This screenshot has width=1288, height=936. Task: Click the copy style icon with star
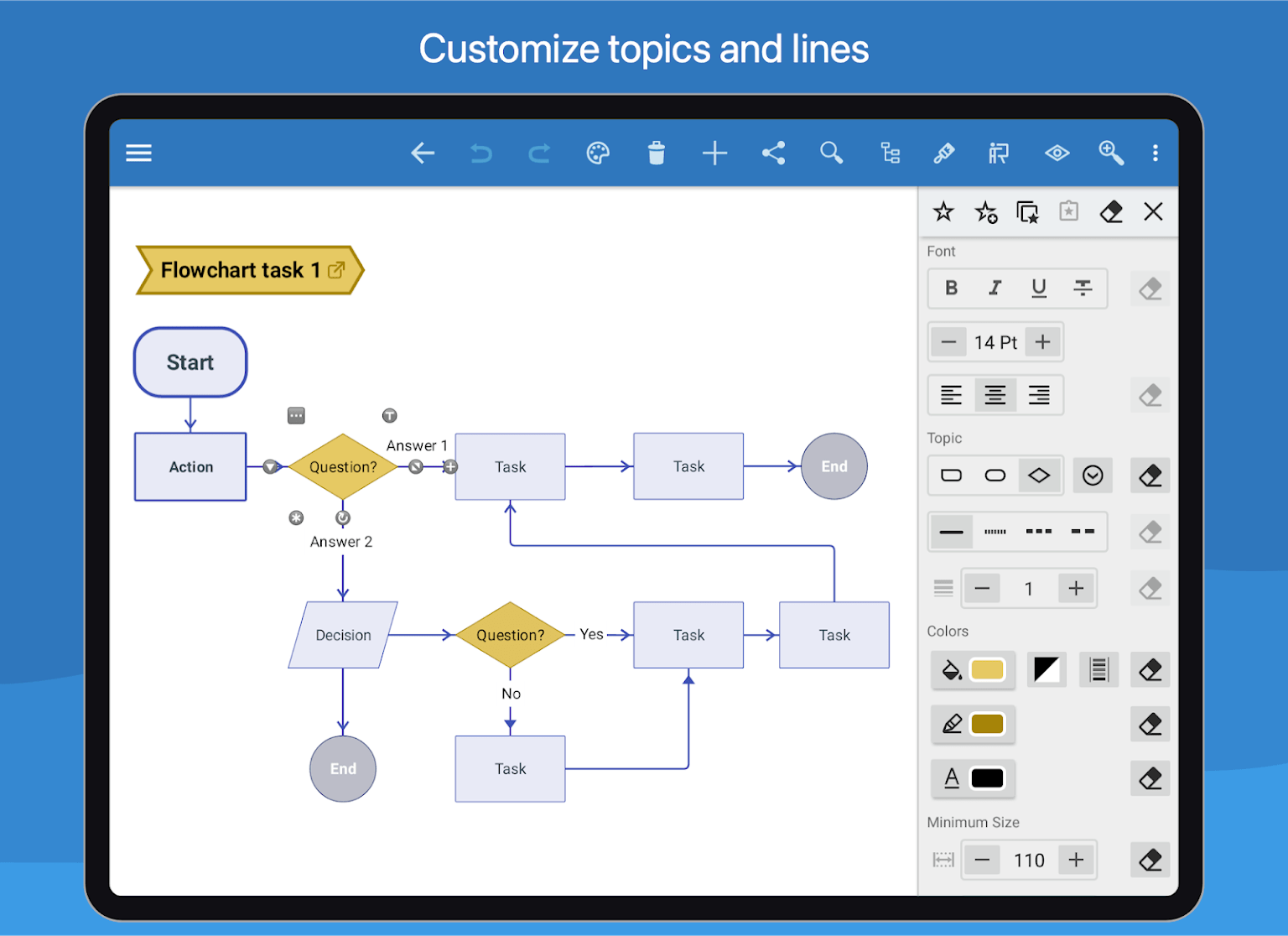[x=1027, y=212]
